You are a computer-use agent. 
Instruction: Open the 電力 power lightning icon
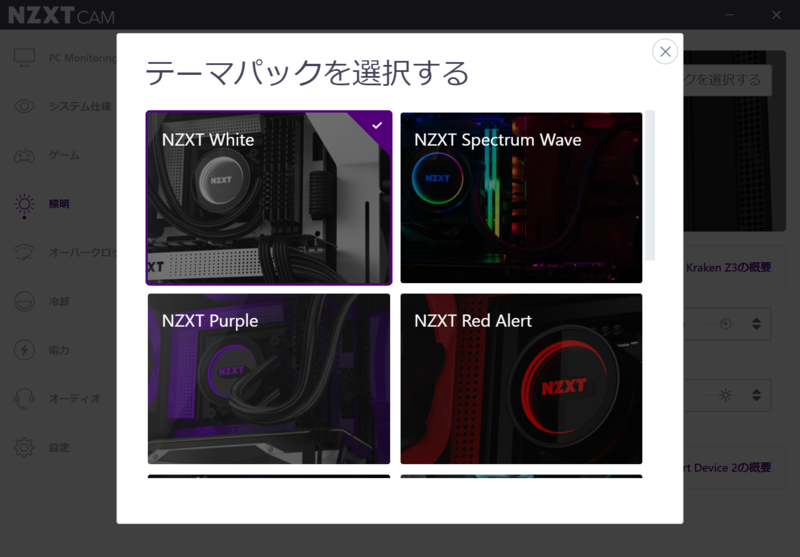[x=24, y=350]
